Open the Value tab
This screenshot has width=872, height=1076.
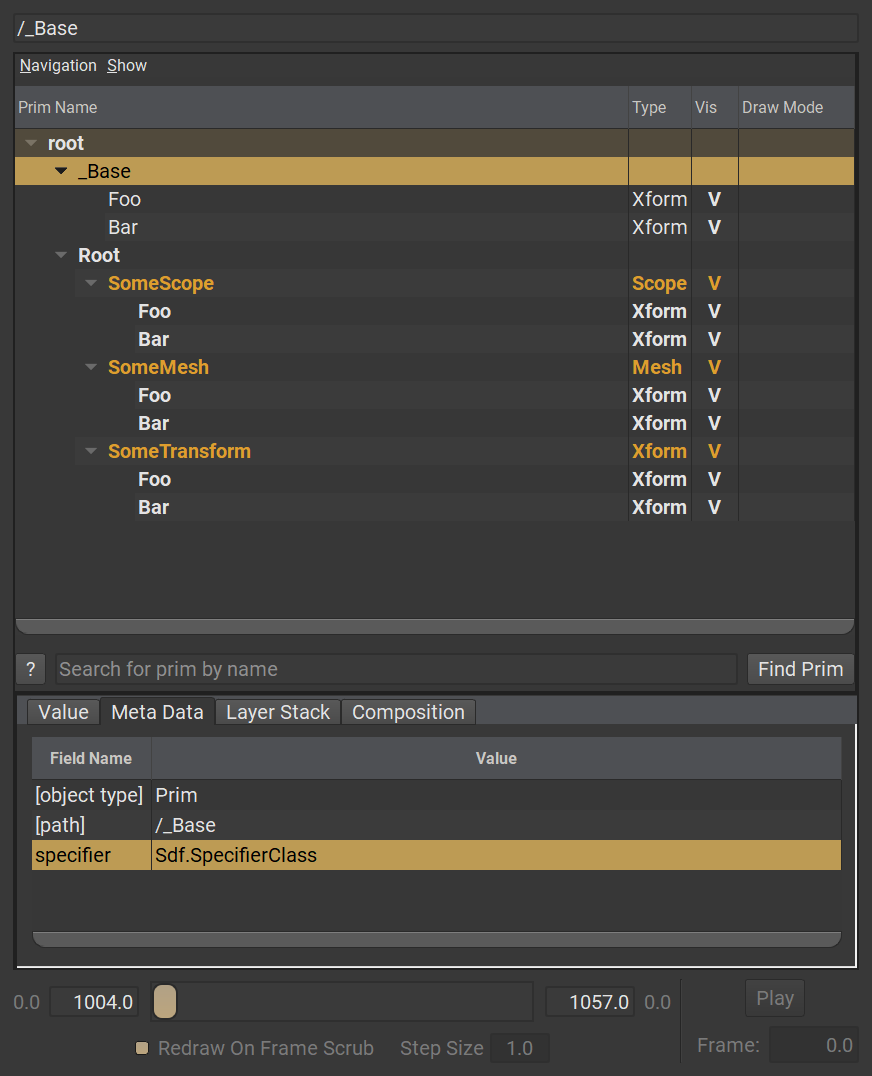tap(63, 712)
